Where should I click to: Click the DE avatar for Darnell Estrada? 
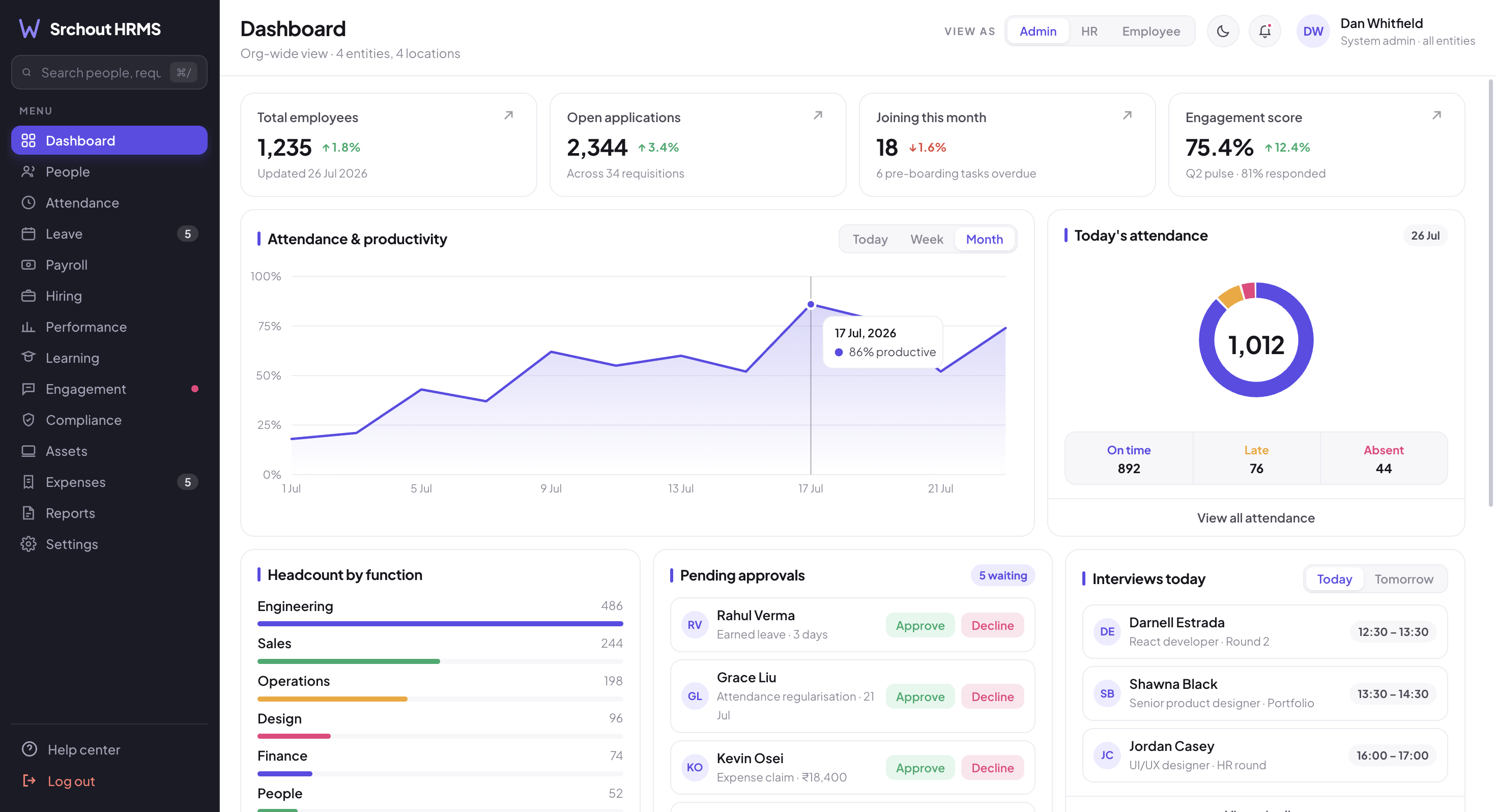pos(1107,631)
